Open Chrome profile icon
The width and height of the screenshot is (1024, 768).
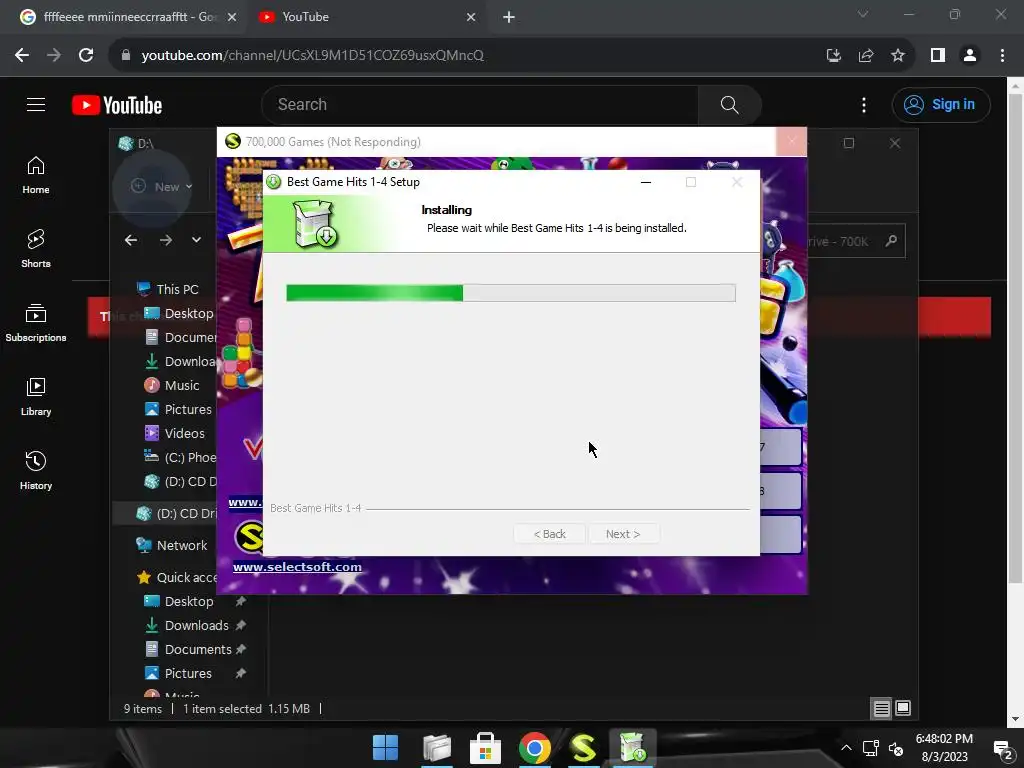[x=970, y=56]
